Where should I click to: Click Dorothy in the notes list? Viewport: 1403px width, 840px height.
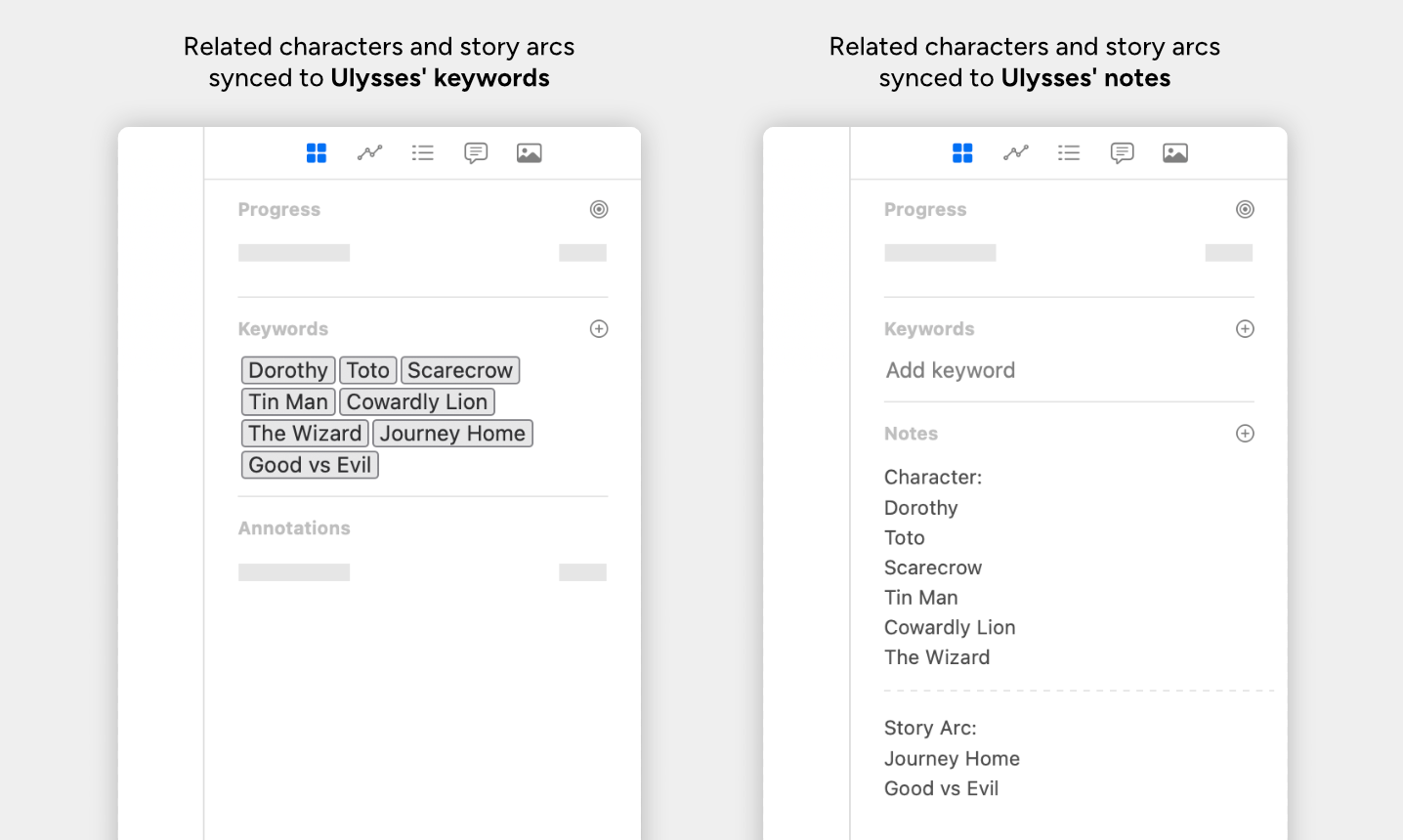tap(921, 508)
